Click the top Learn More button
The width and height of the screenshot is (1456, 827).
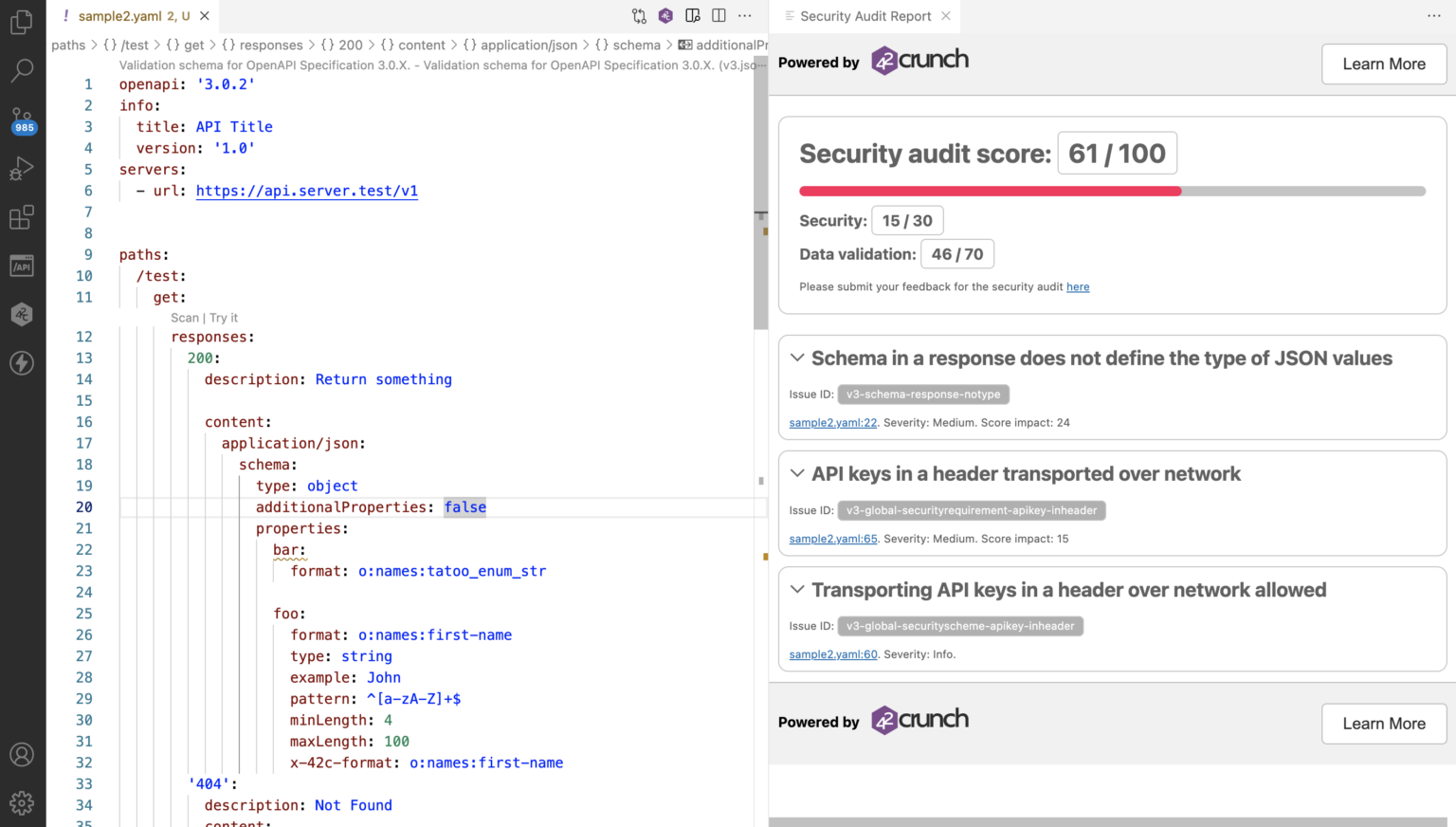pyautogui.click(x=1383, y=64)
